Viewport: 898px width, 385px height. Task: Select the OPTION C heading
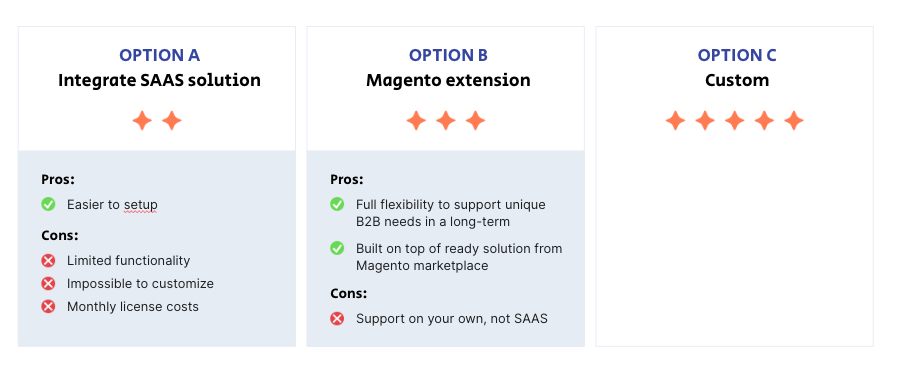(x=736, y=55)
